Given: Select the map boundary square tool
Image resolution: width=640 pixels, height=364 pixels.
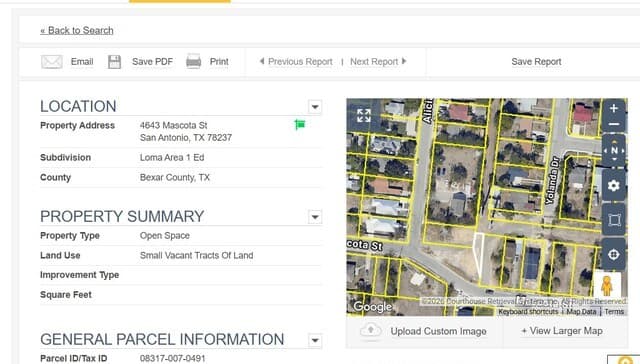Looking at the screenshot, I should [x=614, y=220].
